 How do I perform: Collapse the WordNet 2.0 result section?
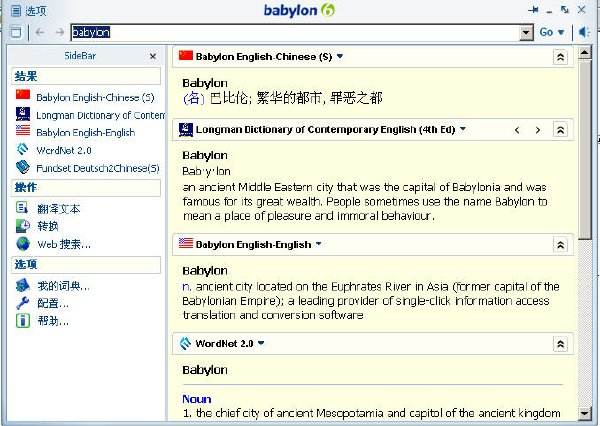point(560,344)
